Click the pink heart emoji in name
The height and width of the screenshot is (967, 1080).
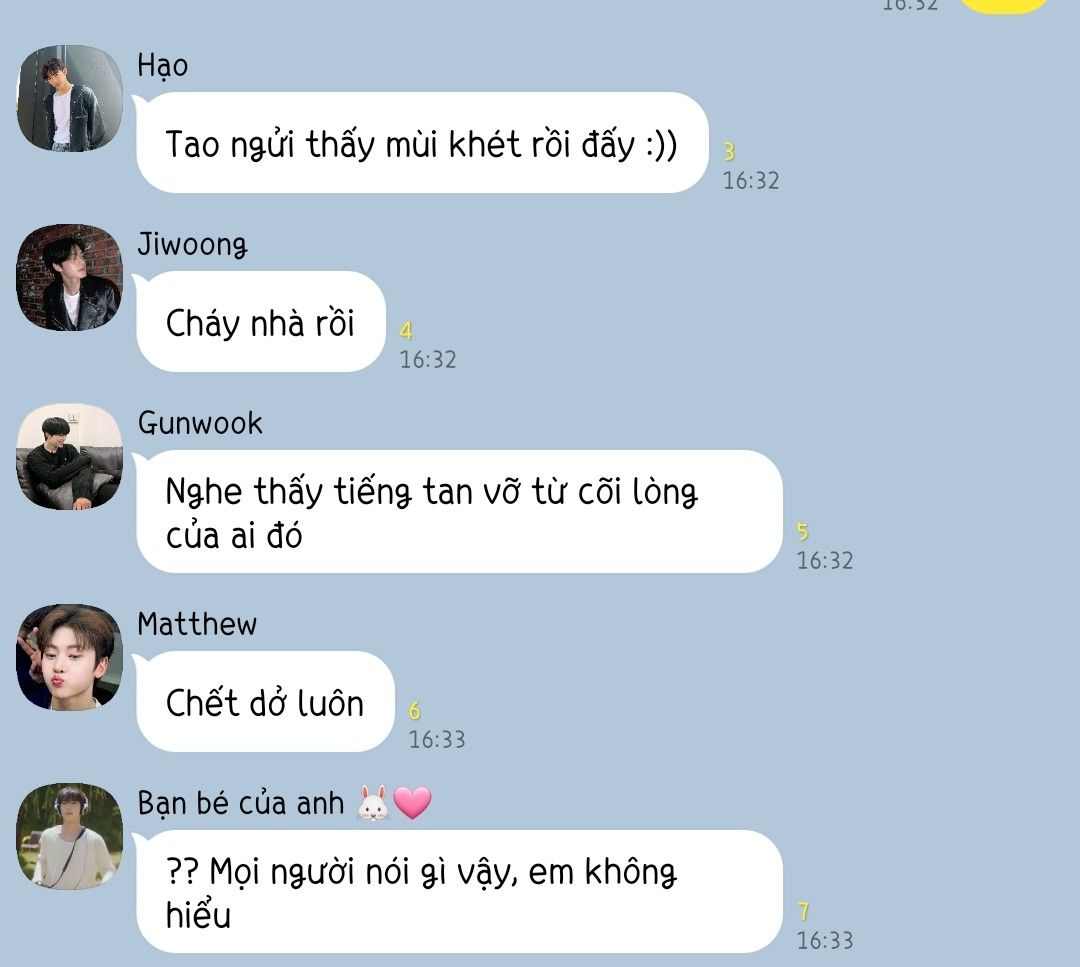[413, 803]
